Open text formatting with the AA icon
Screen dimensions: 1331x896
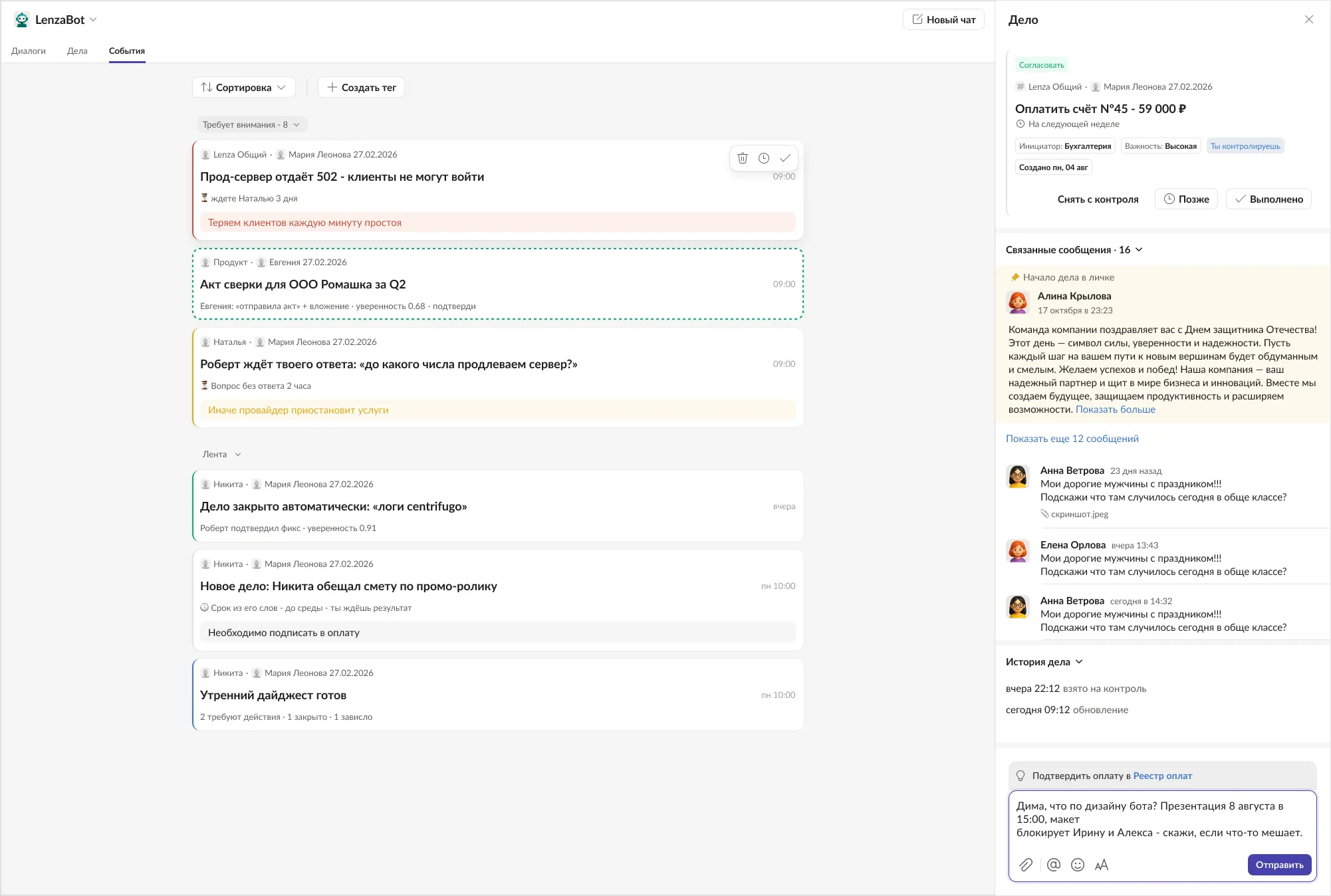pos(1102,865)
